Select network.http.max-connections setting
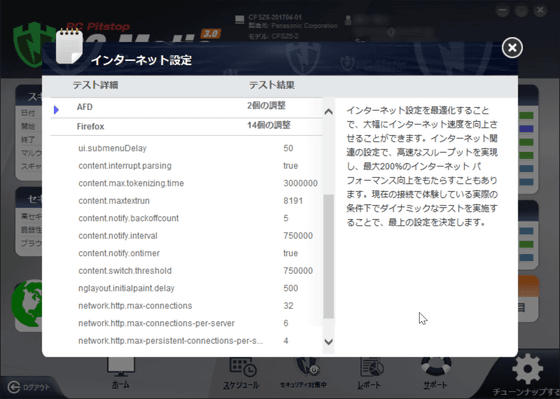Image resolution: width=560 pixels, height=399 pixels. [135, 306]
